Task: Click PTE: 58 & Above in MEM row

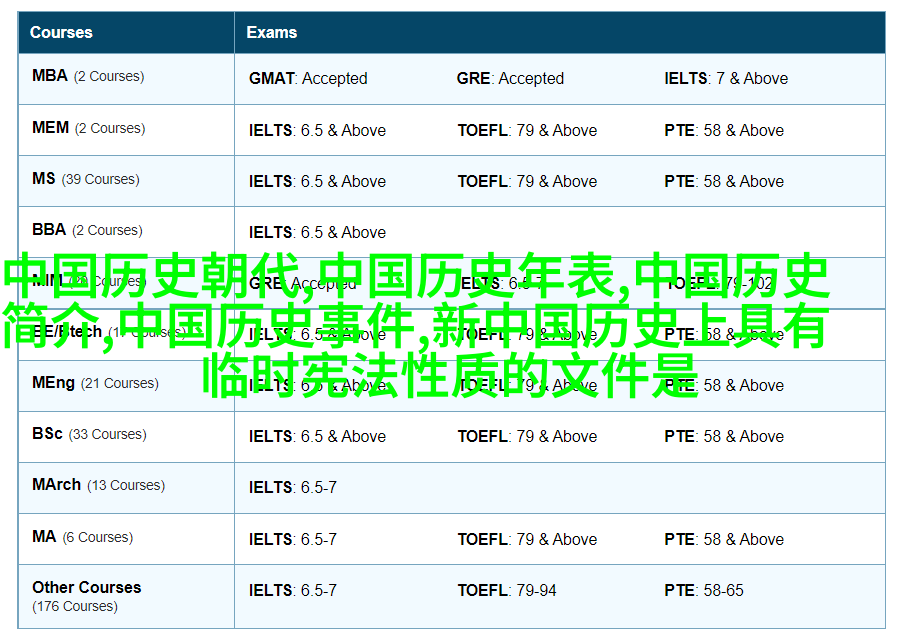Action: (724, 130)
